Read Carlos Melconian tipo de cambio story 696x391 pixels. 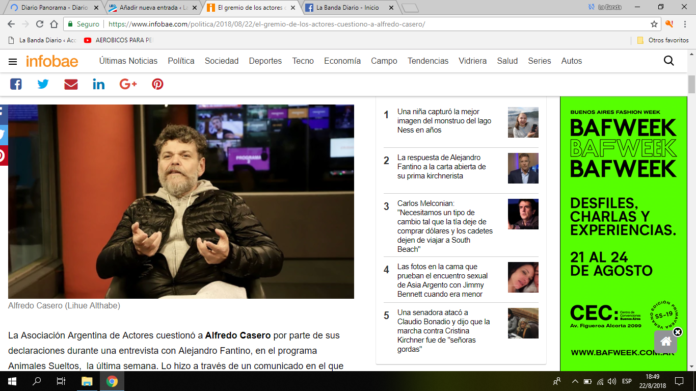point(445,226)
